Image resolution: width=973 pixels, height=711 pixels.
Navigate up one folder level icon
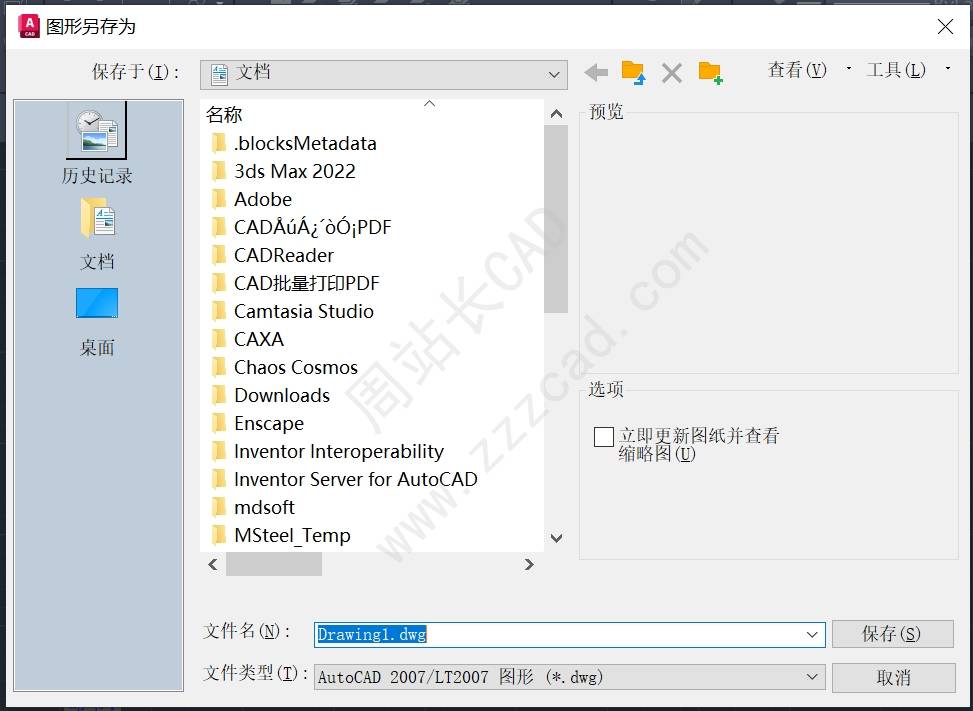(x=634, y=73)
